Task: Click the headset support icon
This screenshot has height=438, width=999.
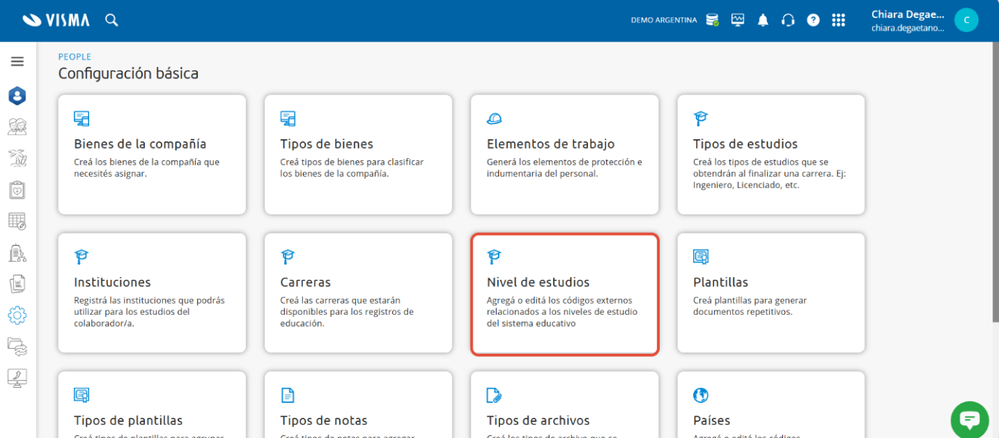Action: pyautogui.click(x=788, y=20)
